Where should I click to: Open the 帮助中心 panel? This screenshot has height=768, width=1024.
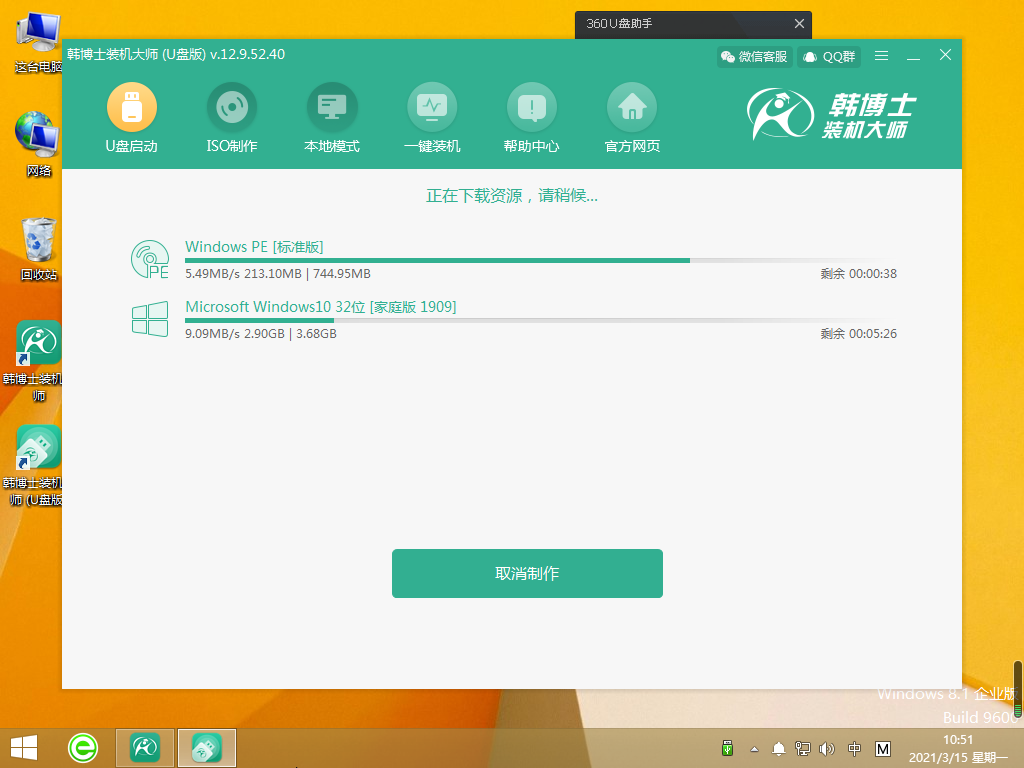(x=531, y=107)
